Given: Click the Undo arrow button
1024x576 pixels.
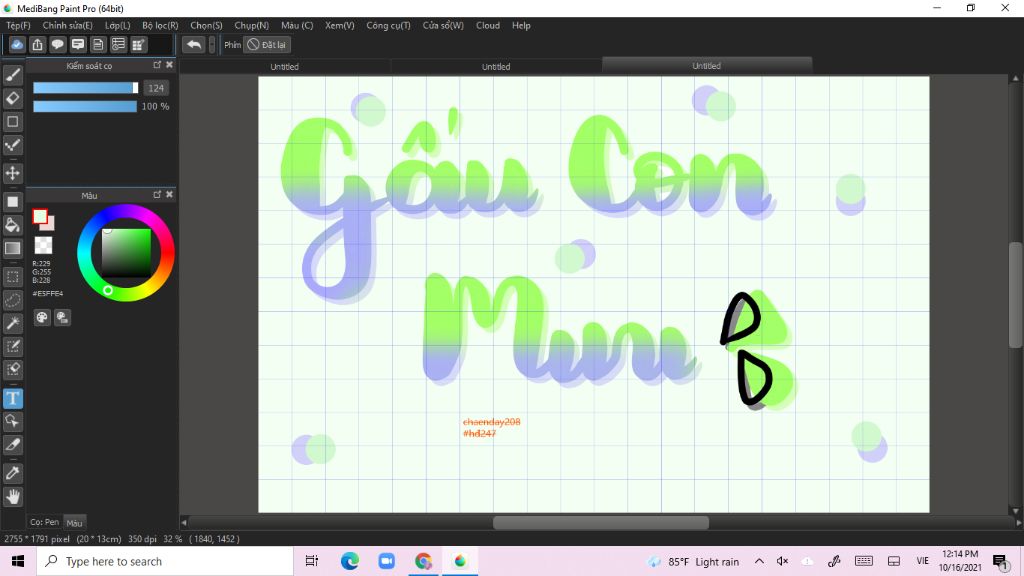Looking at the screenshot, I should (193, 44).
